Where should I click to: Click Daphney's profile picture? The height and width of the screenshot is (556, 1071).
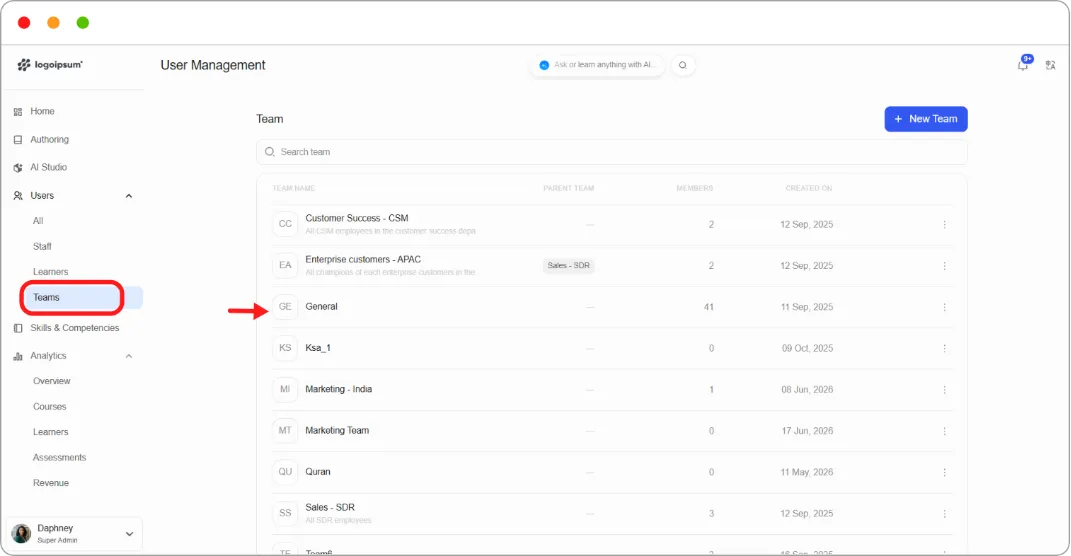click(21, 533)
